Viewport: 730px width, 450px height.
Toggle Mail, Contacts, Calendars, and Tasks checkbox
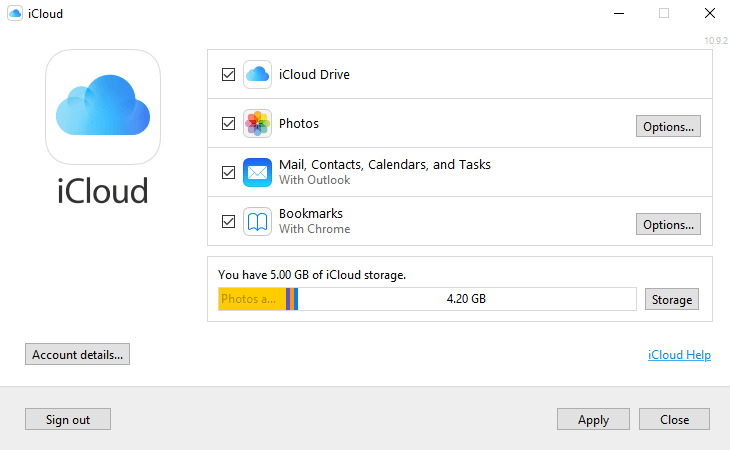click(228, 173)
